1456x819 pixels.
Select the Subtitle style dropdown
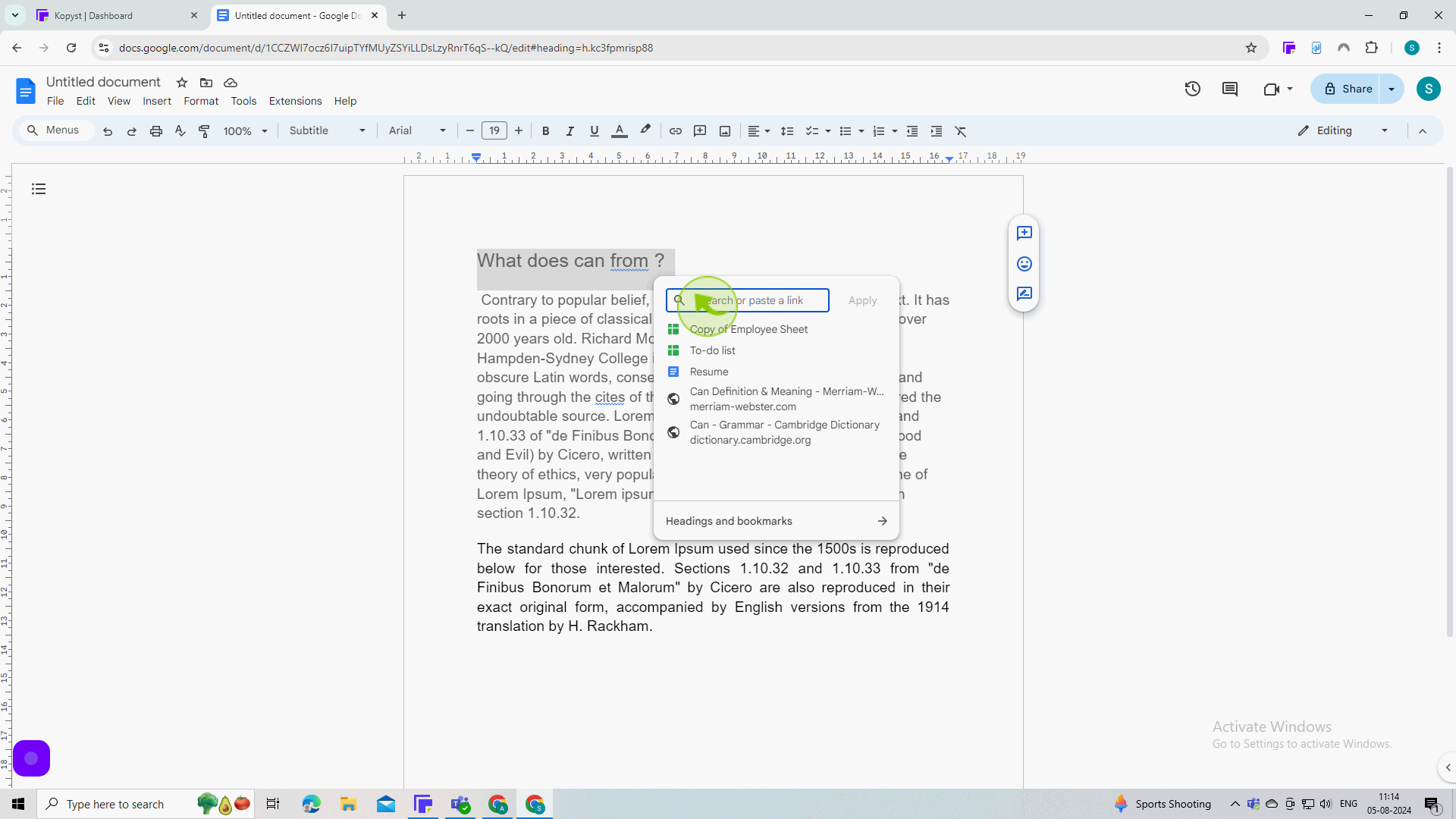coord(326,131)
